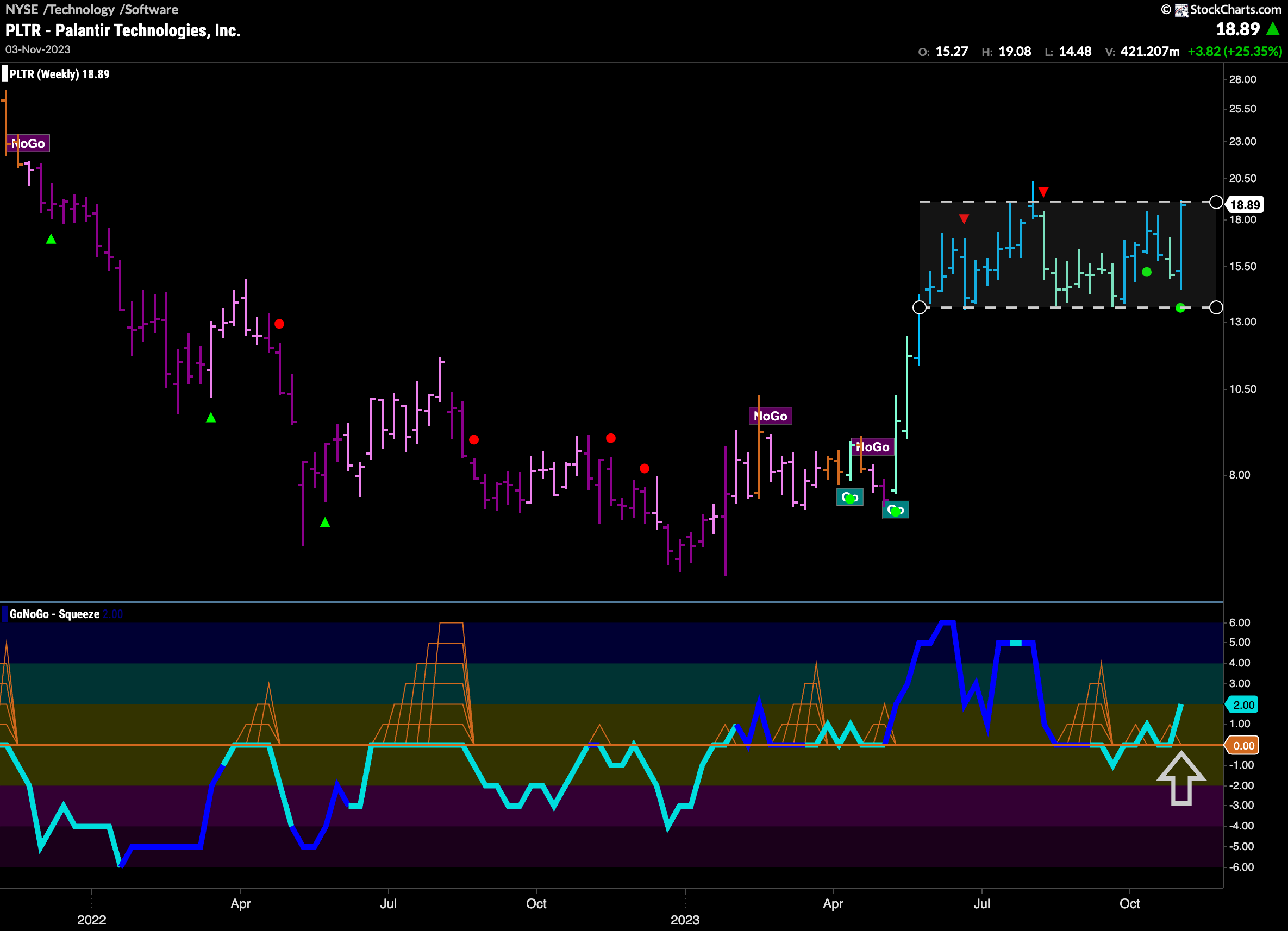Screen dimensions: 1288x931
Task: Click the red down triangle above the resistance line
Action: pyautogui.click(x=1043, y=192)
